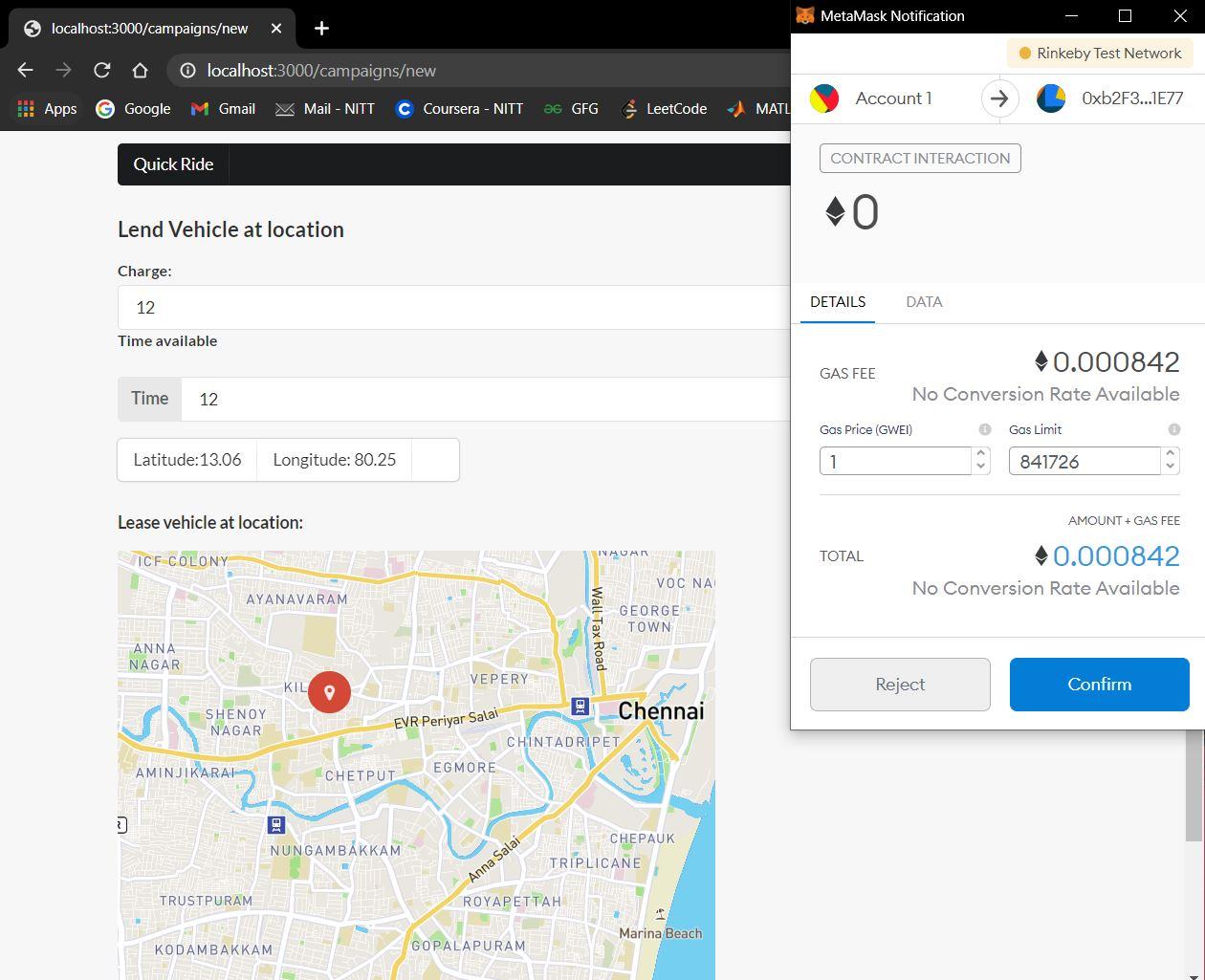The image size is (1205, 980).
Task: Click the Chennai city label on map
Action: pyautogui.click(x=661, y=710)
